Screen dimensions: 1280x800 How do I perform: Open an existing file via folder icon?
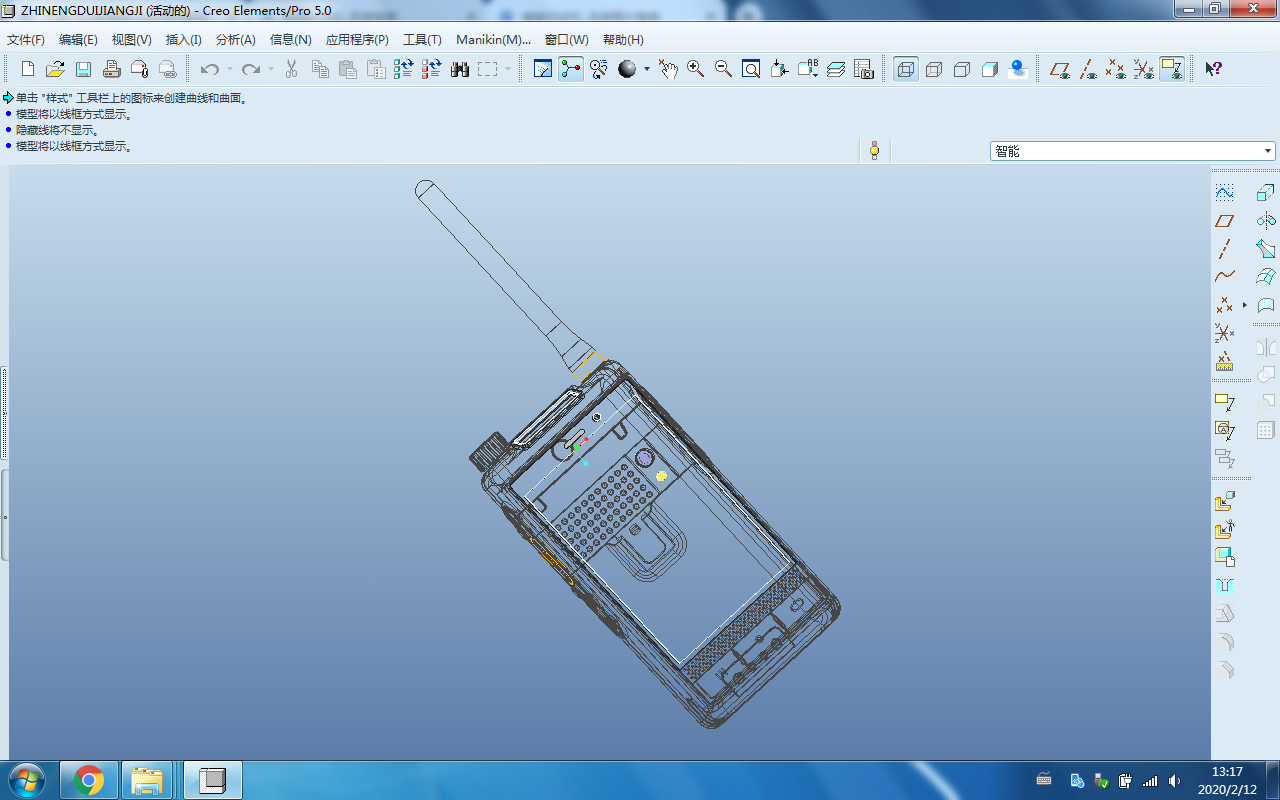(56, 69)
